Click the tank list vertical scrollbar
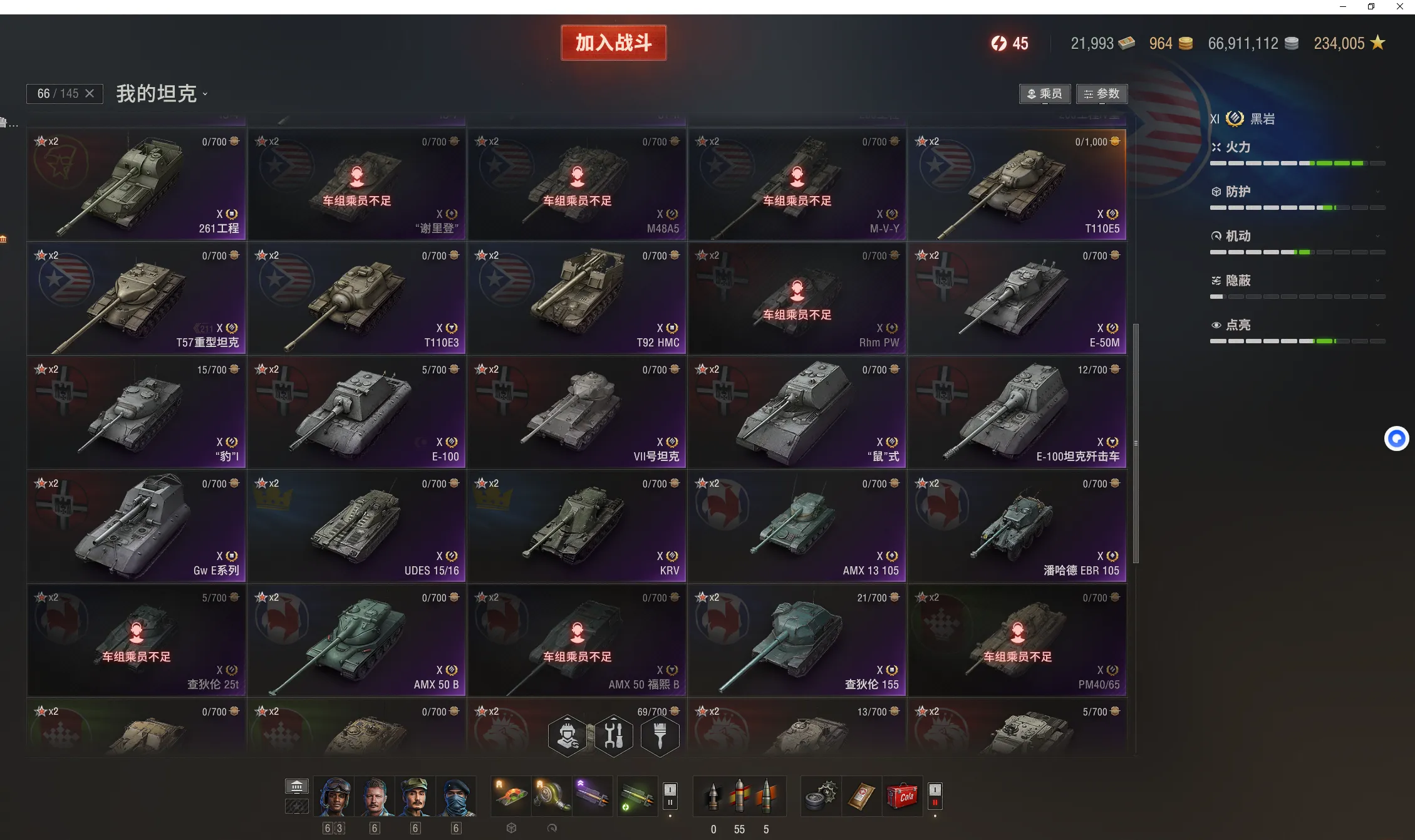This screenshot has height=840, width=1415. click(x=1136, y=443)
